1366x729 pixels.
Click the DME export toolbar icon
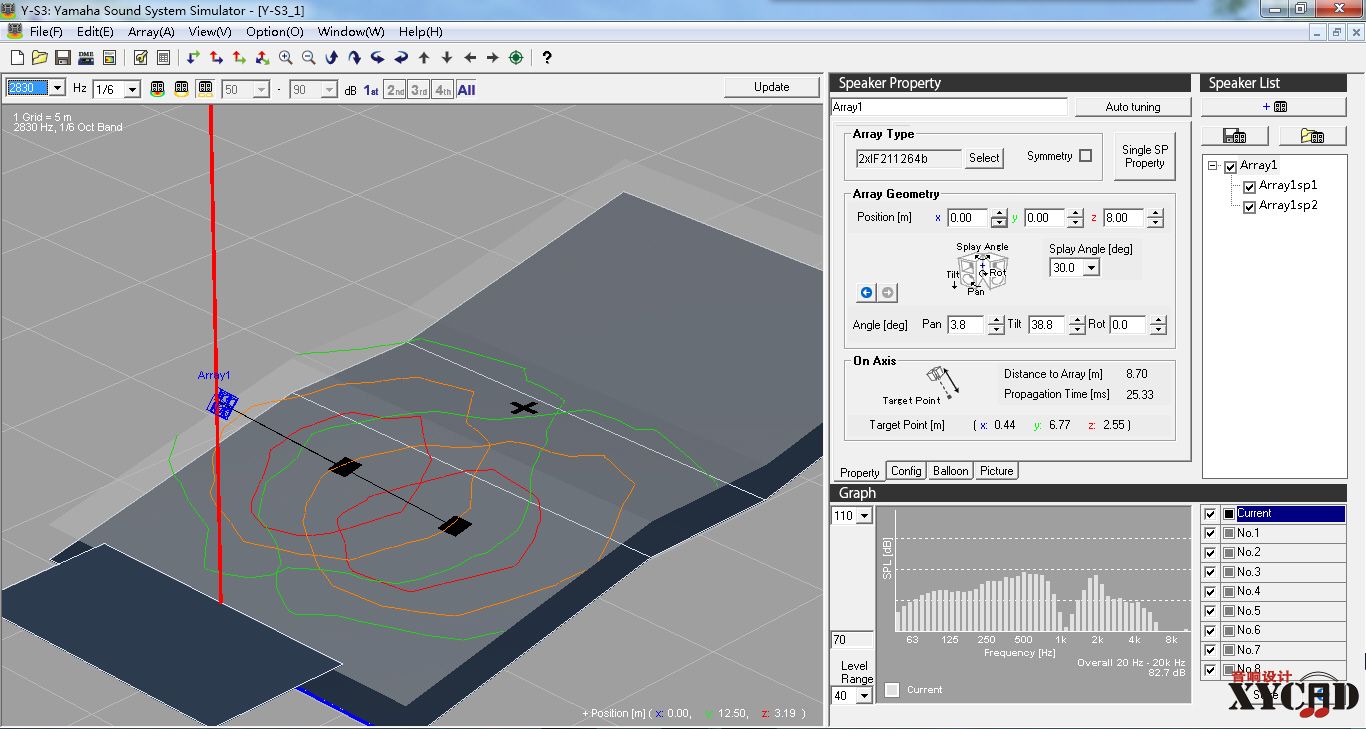tap(86, 58)
